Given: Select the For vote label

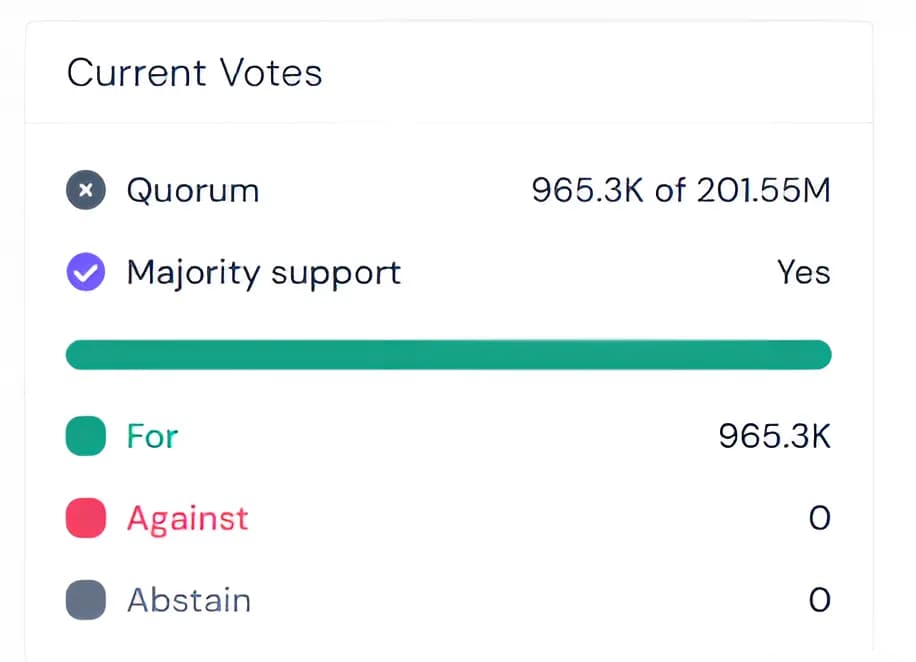Looking at the screenshot, I should coord(152,437).
